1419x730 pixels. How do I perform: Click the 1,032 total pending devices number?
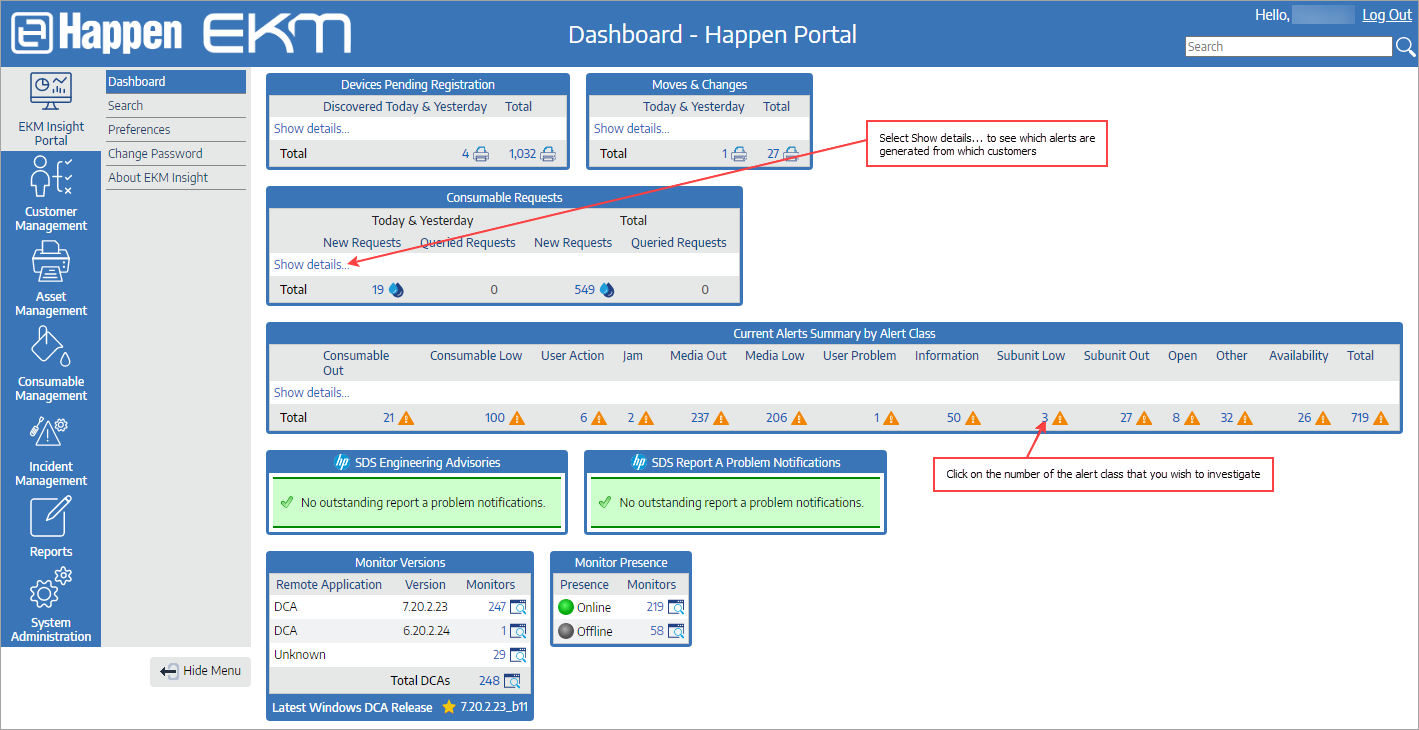522,154
